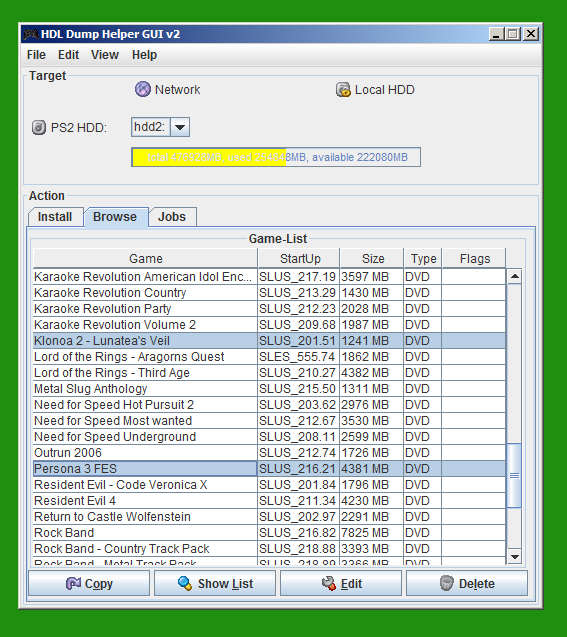Click size cell 4230 MB
The width and height of the screenshot is (567, 637).
[x=372, y=500]
